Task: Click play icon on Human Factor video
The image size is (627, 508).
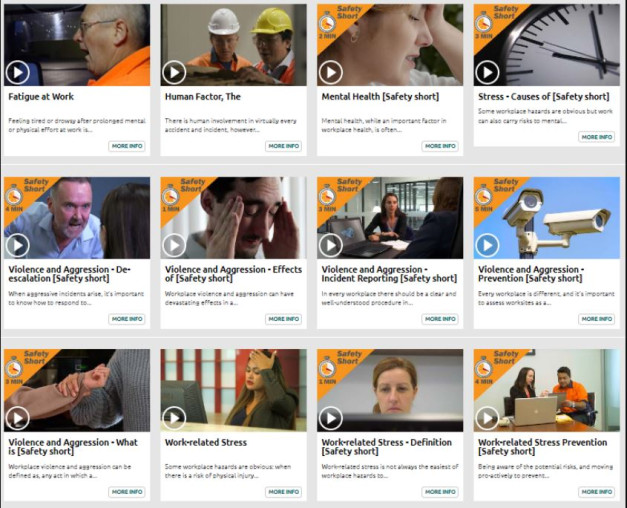Action: click(174, 72)
